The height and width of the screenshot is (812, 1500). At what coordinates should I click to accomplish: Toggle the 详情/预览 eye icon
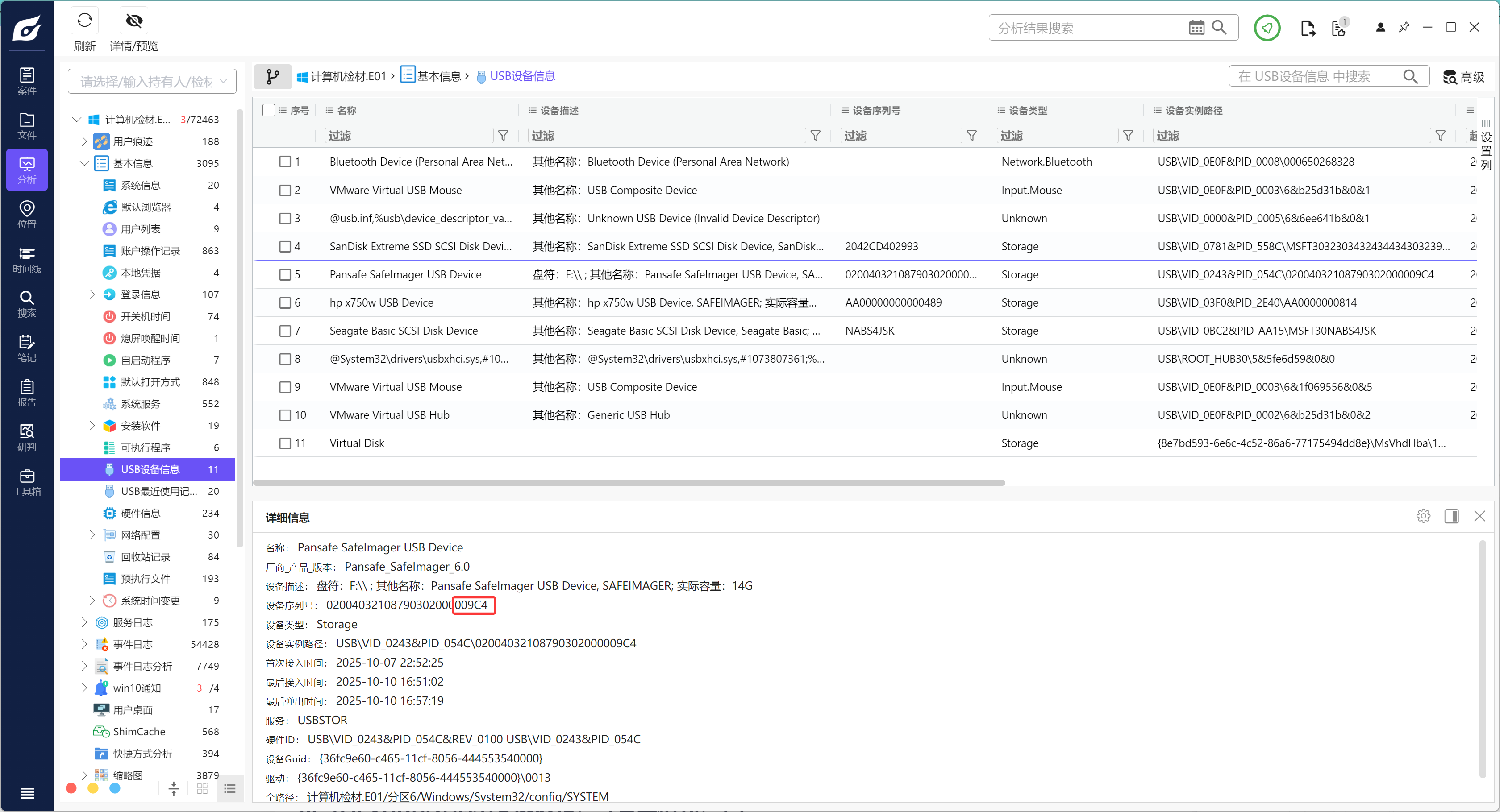click(x=134, y=21)
